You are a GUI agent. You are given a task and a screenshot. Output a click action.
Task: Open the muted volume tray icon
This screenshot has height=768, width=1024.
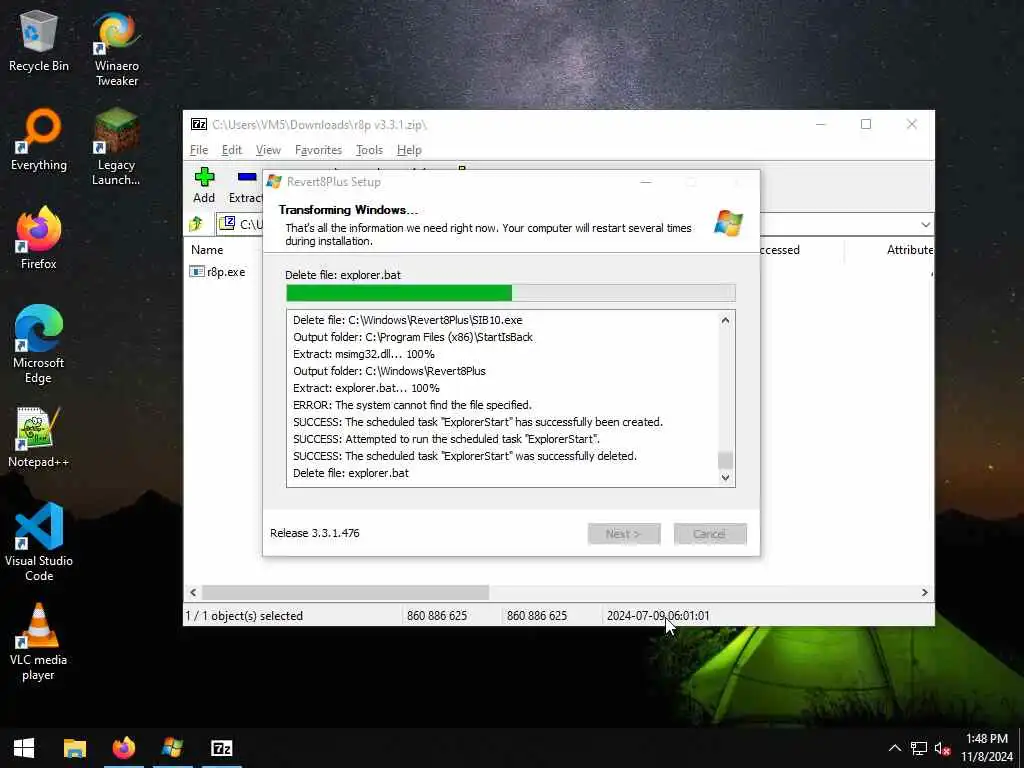[942, 748]
